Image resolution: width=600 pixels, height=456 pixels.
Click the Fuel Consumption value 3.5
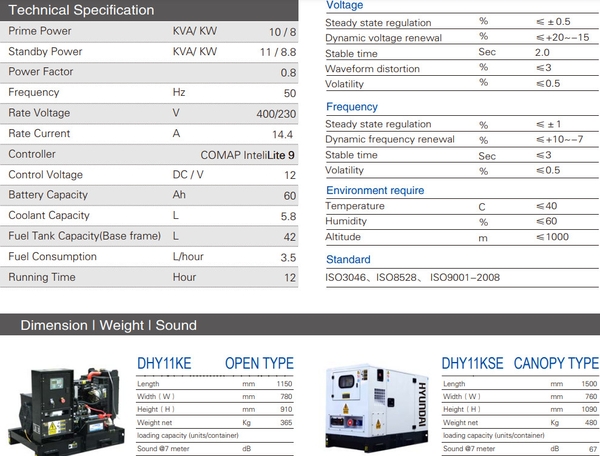288,257
